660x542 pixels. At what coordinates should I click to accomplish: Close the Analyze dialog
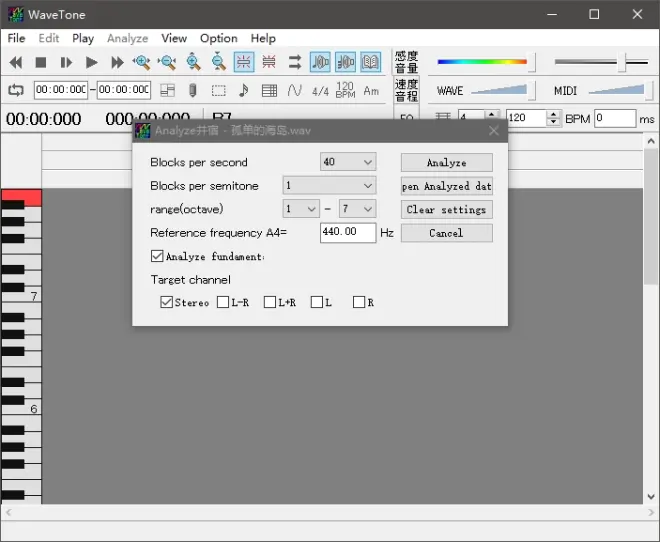494,131
